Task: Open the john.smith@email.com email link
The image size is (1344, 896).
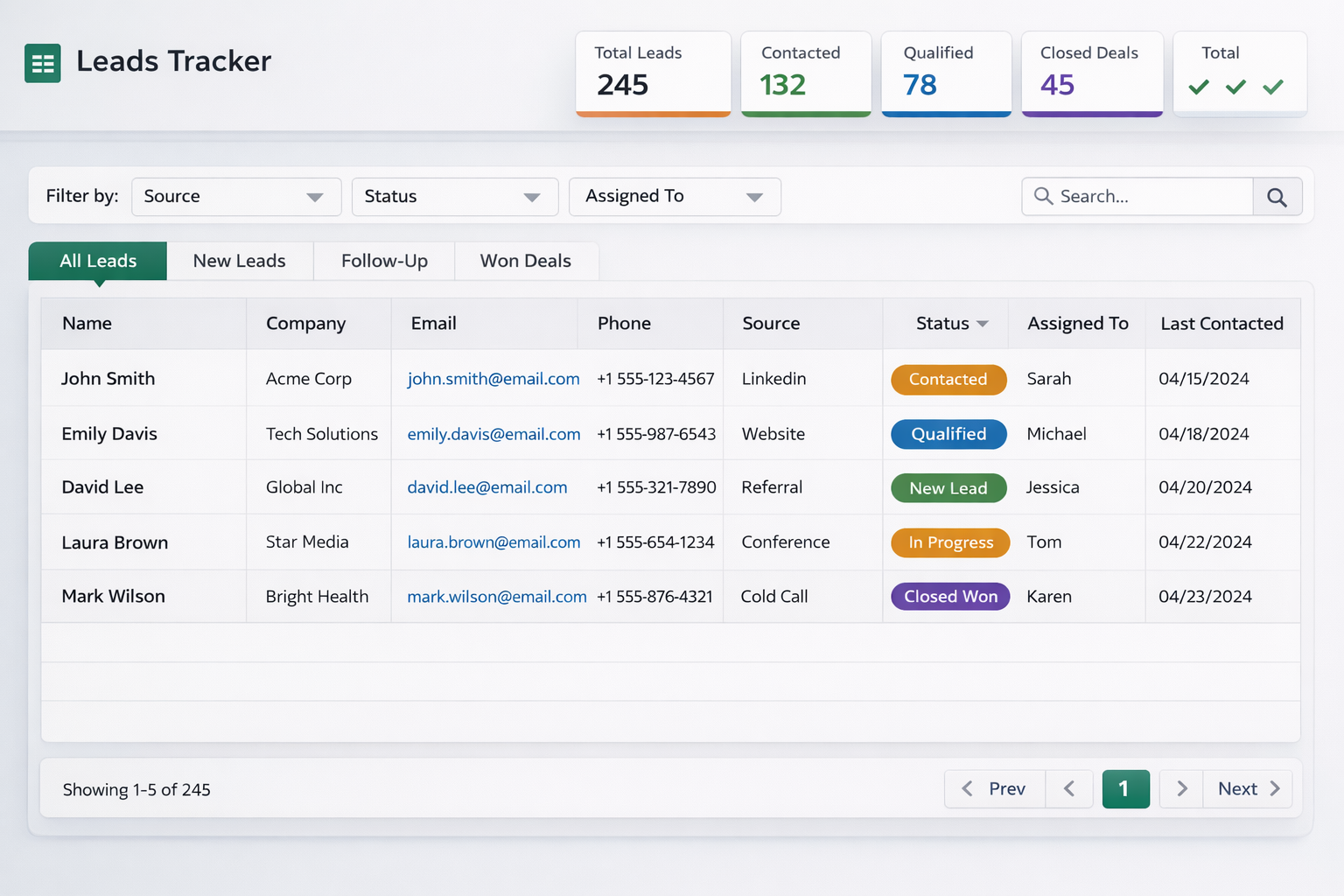Action: pyautogui.click(x=493, y=378)
